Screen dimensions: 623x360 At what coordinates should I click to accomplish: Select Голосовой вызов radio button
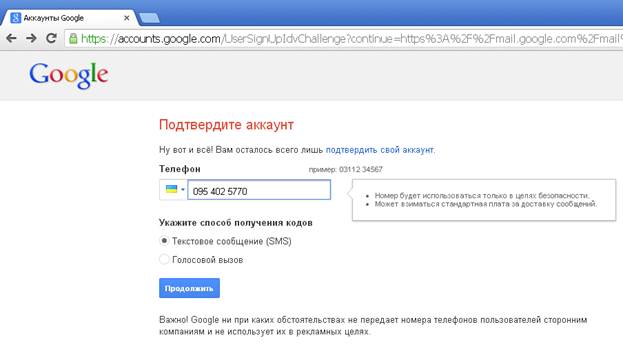164,259
